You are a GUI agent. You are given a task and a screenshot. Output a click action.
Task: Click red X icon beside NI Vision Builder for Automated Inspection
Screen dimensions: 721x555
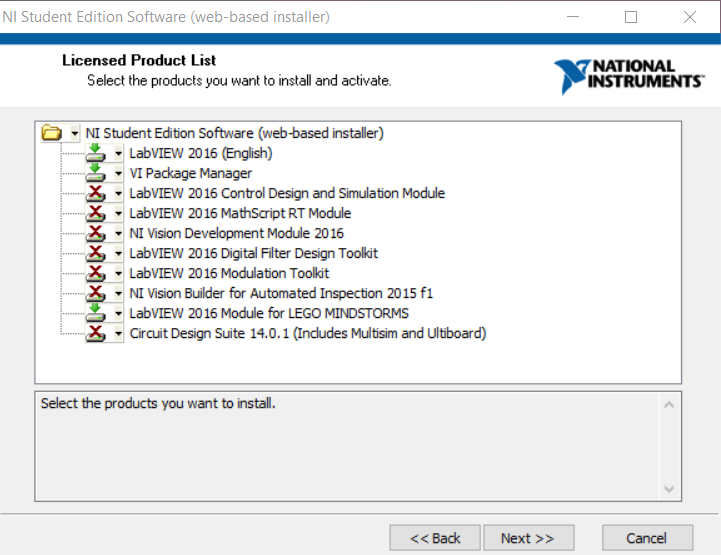[x=96, y=293]
